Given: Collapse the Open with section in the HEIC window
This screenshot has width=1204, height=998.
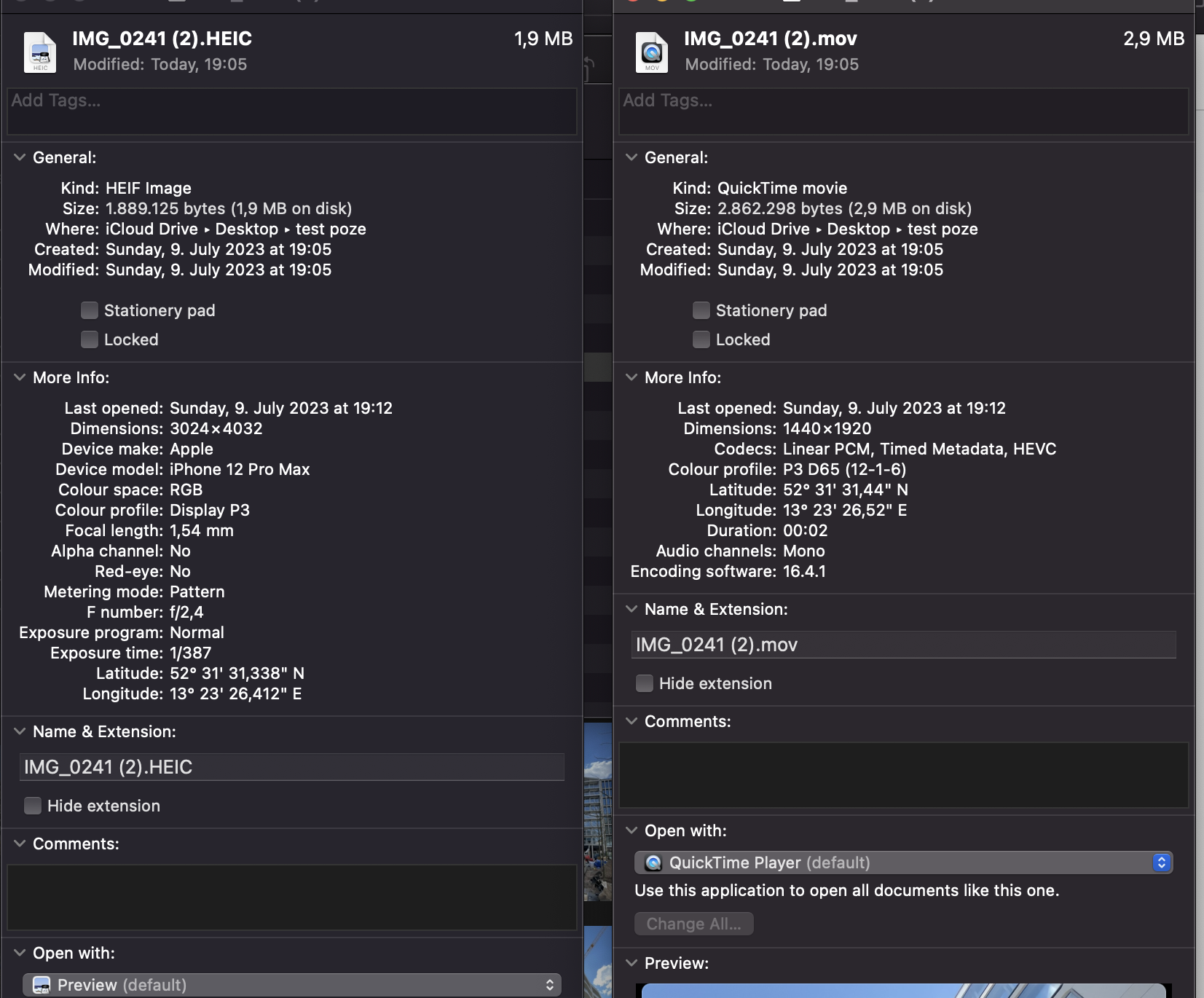Looking at the screenshot, I should point(20,953).
